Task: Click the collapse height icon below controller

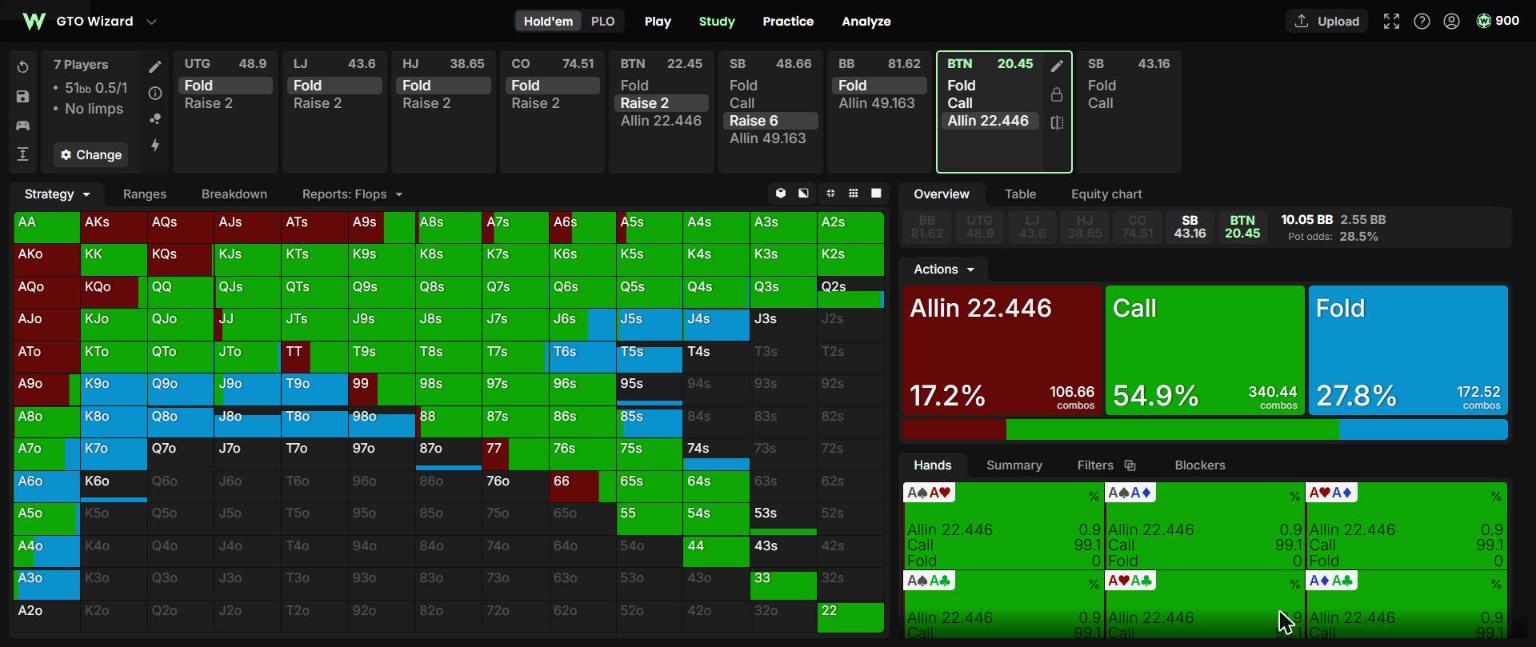Action: click(23, 154)
